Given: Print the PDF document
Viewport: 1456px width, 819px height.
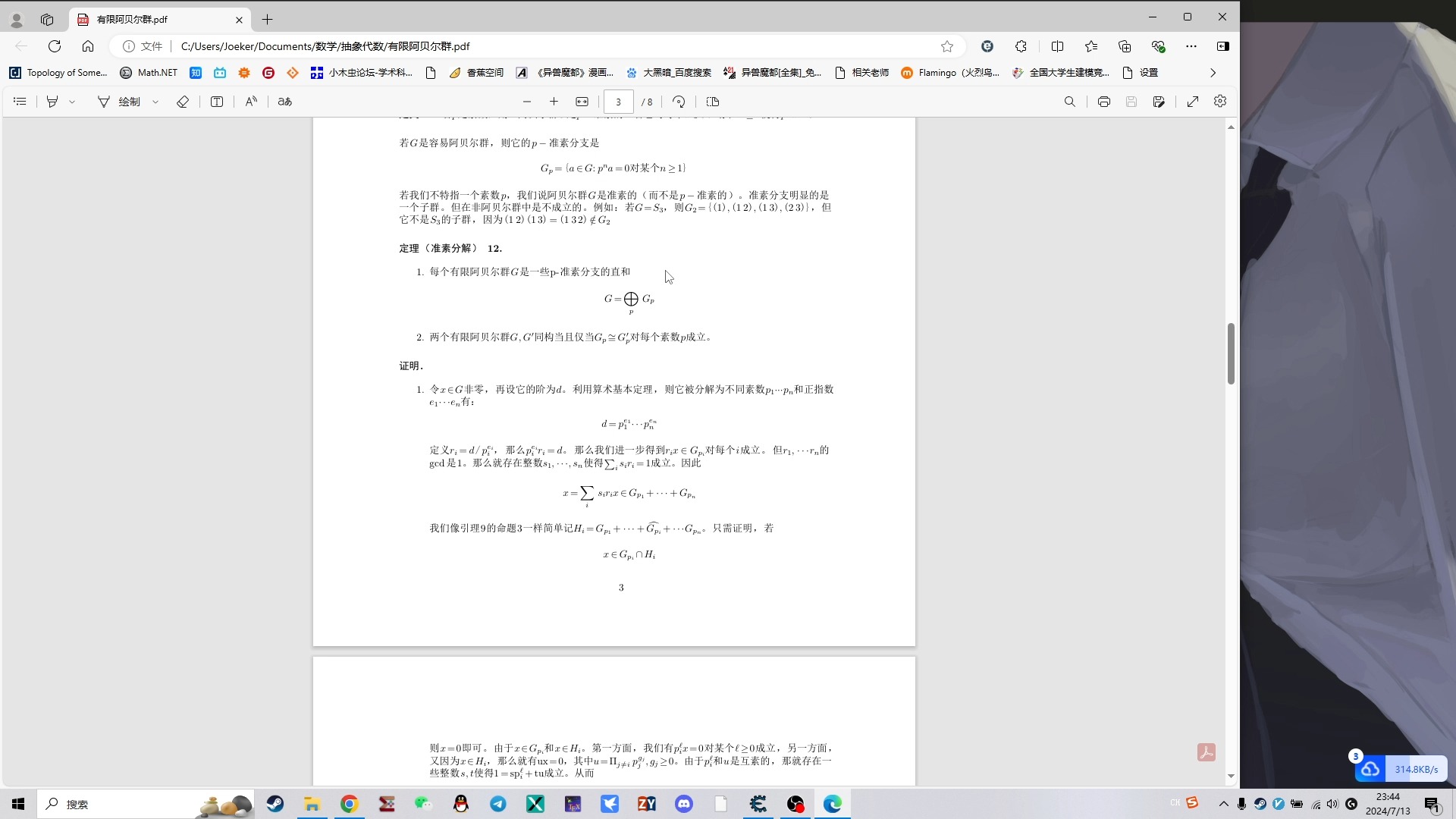Looking at the screenshot, I should (x=1104, y=102).
